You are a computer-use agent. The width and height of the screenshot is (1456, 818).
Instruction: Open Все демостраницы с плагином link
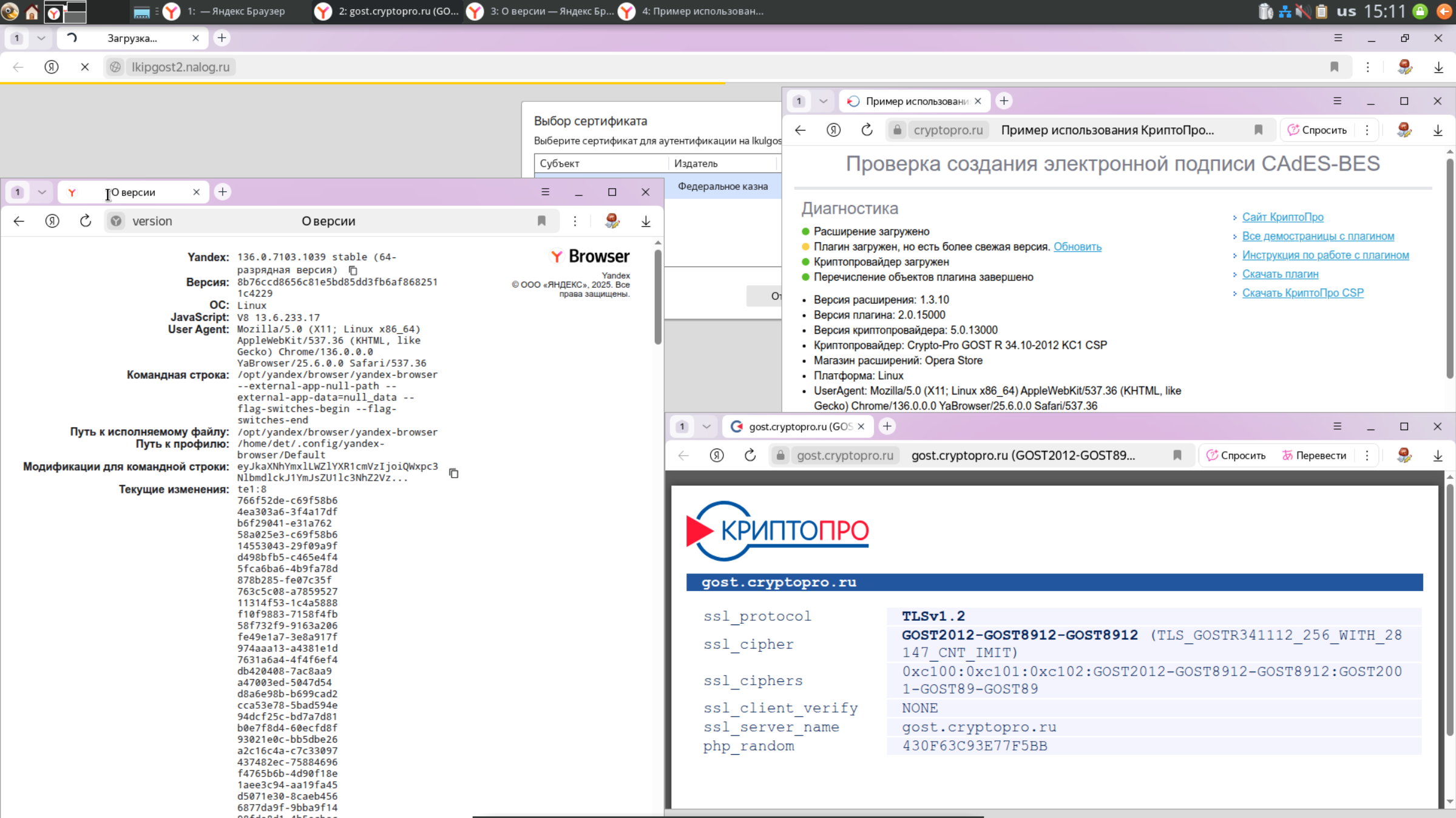coord(1318,235)
